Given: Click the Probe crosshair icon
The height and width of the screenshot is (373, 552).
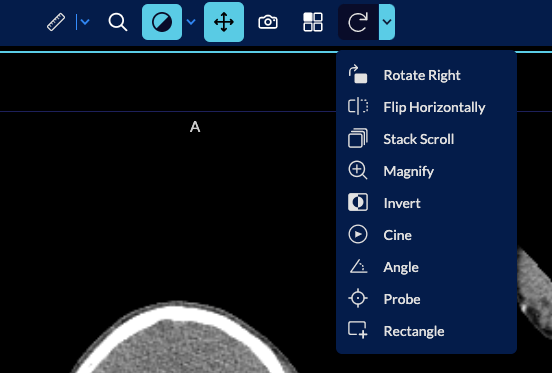Looking at the screenshot, I should coord(358,298).
